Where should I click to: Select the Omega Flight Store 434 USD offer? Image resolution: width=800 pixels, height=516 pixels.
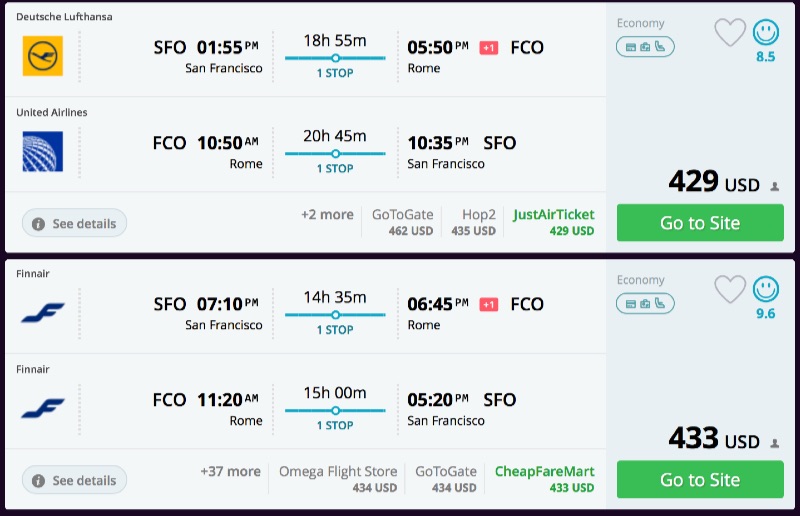coord(338,479)
